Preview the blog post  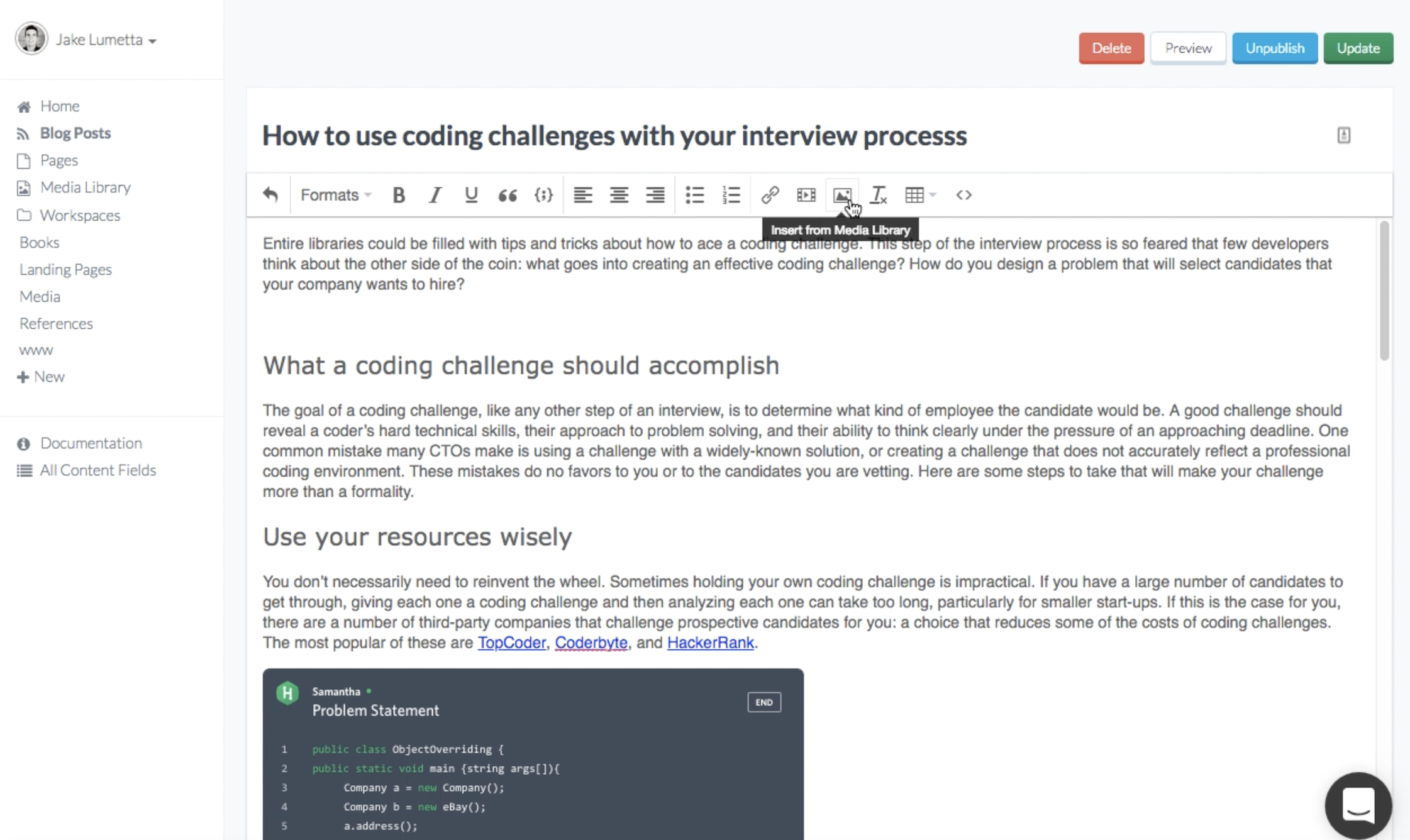pyautogui.click(x=1188, y=48)
